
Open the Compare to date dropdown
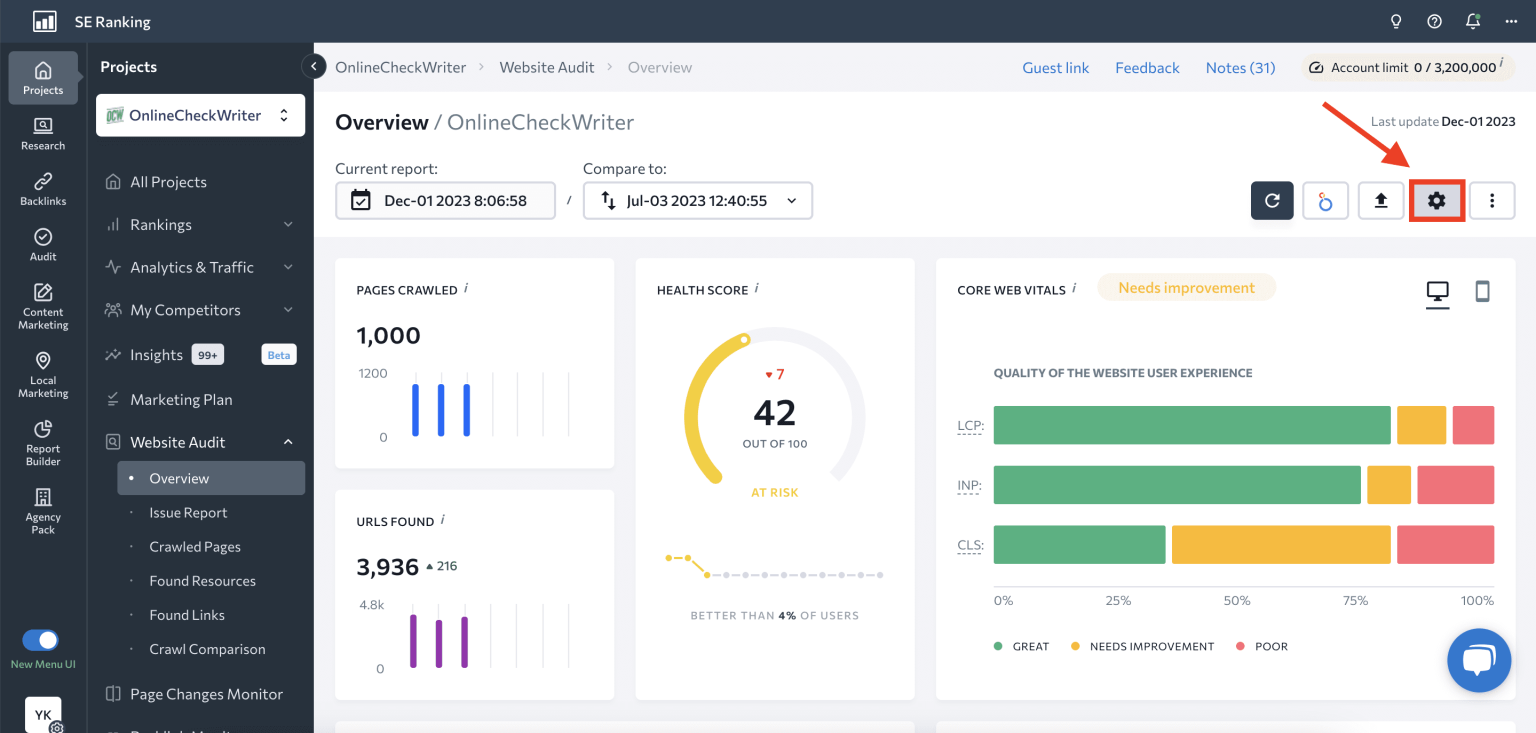697,200
